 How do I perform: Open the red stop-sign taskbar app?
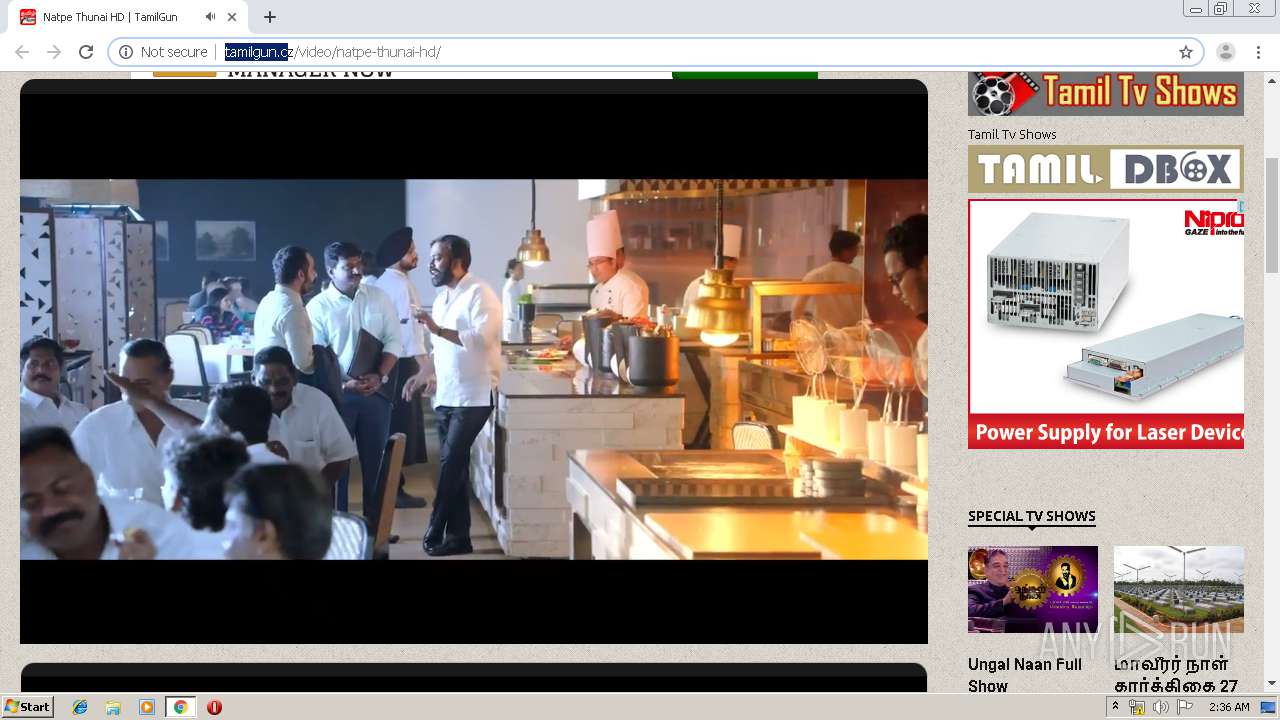[x=214, y=707]
